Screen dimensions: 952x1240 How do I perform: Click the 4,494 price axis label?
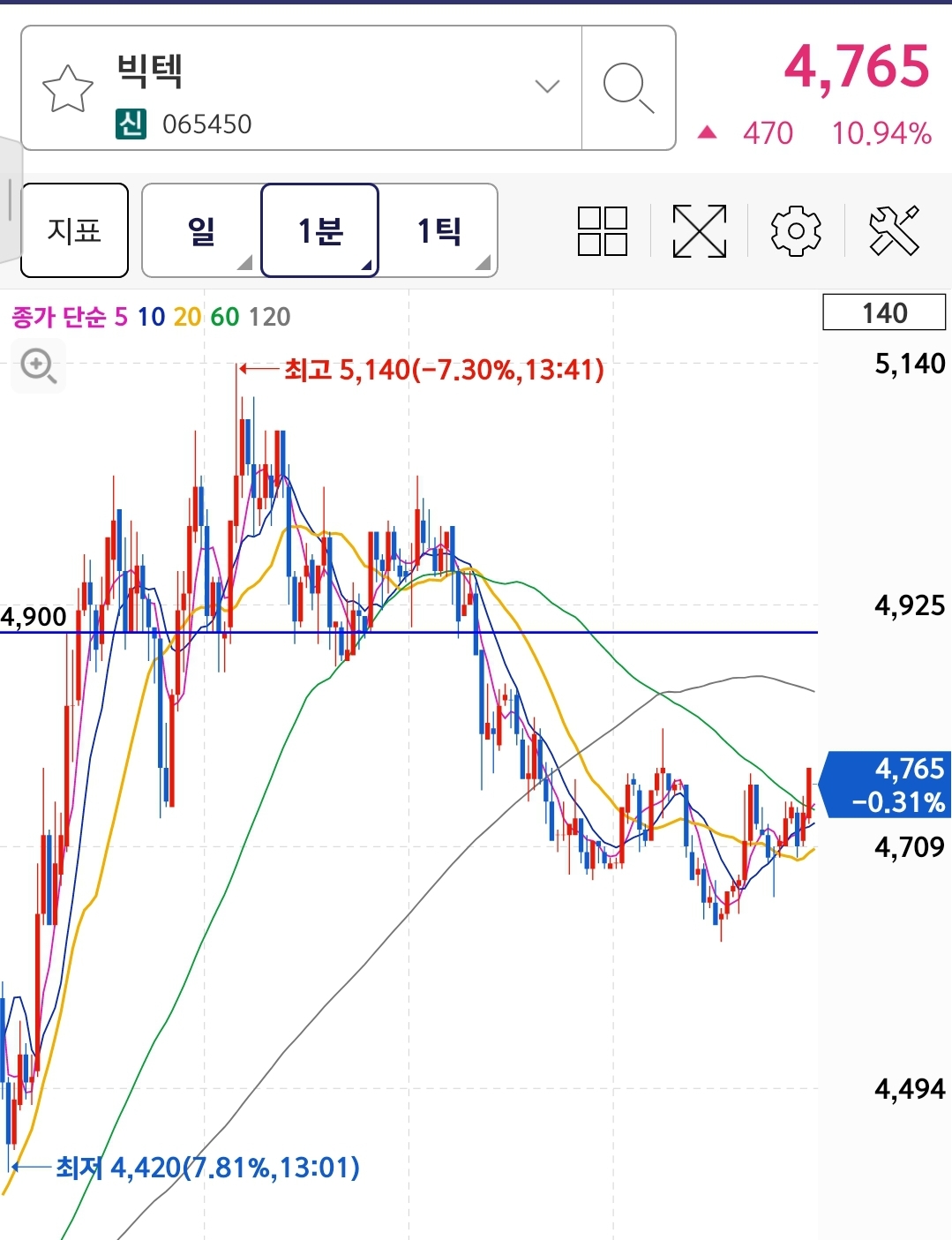[910, 1089]
